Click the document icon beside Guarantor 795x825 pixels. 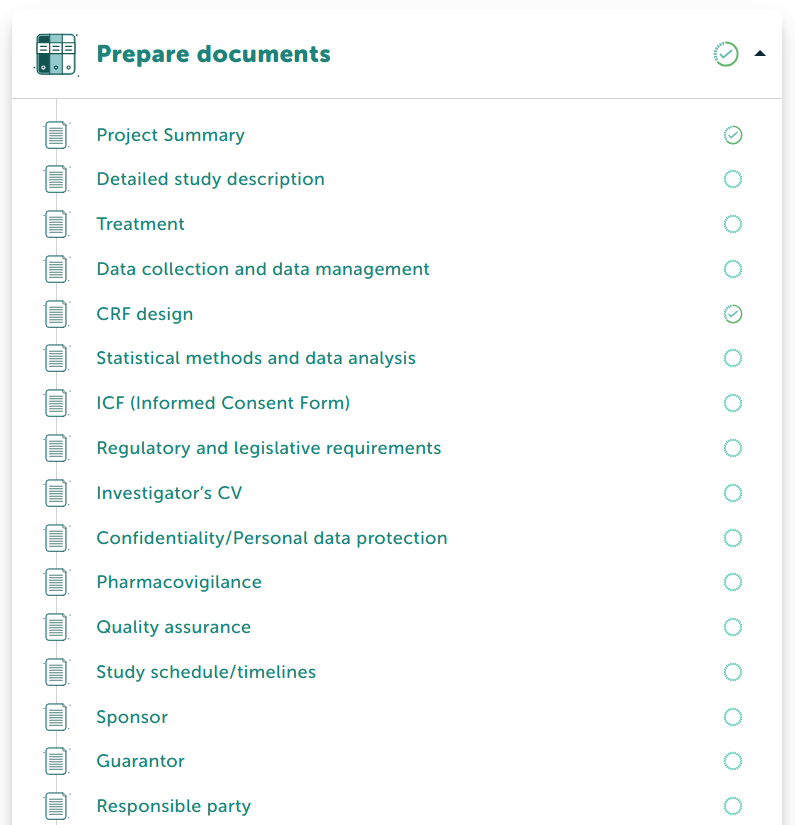(56, 761)
